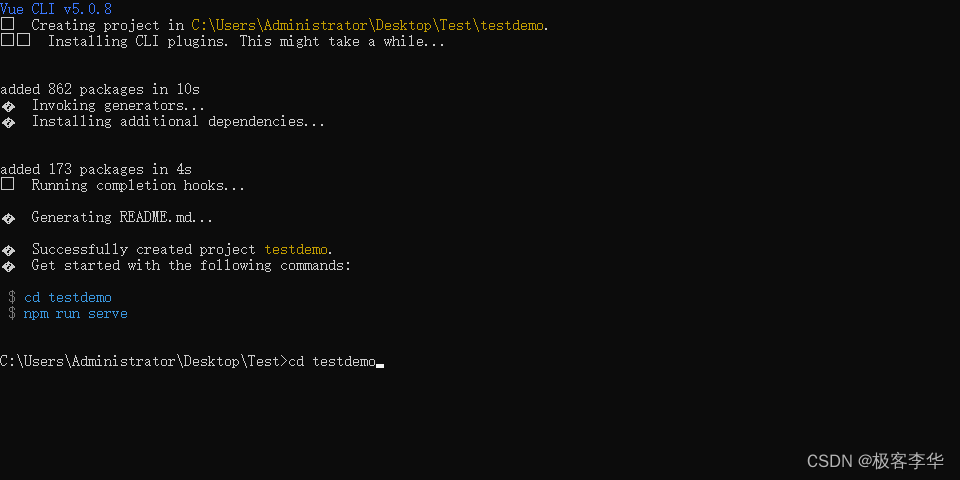This screenshot has height=480, width=960.
Task: Click the dollar sign before cd testdemo
Action: coord(12,298)
